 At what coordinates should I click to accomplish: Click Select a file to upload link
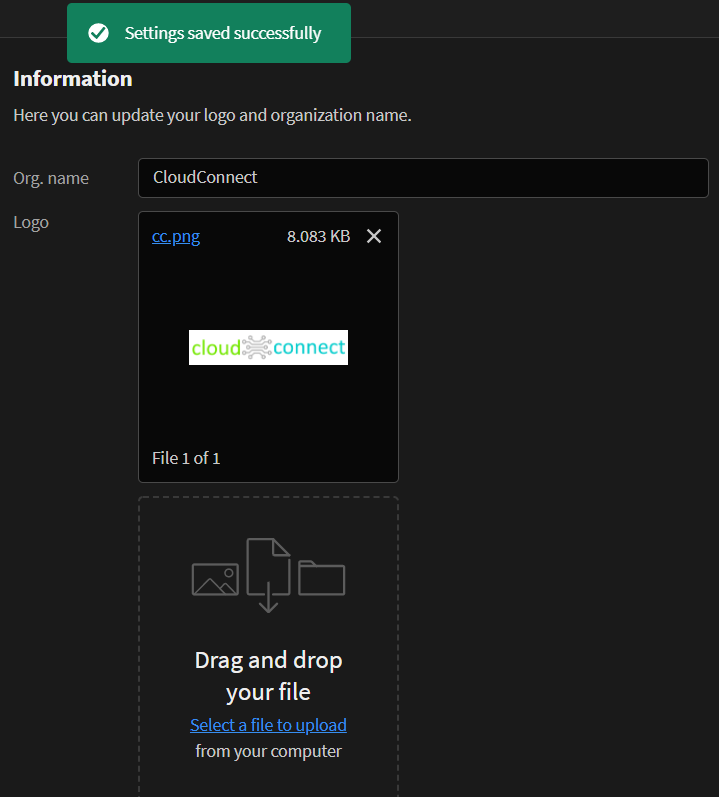268,725
